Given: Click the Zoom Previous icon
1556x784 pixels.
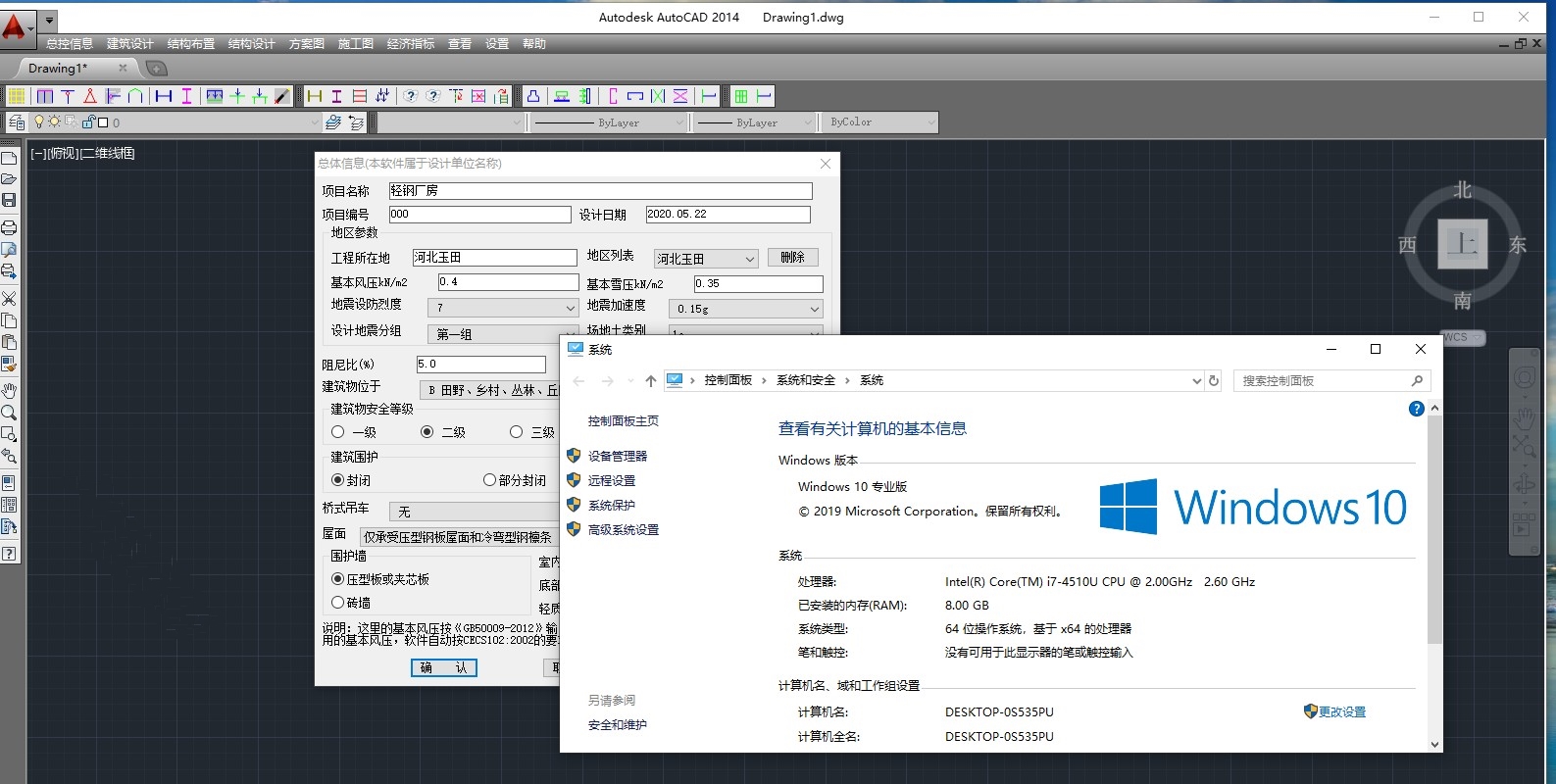Looking at the screenshot, I should (9, 456).
